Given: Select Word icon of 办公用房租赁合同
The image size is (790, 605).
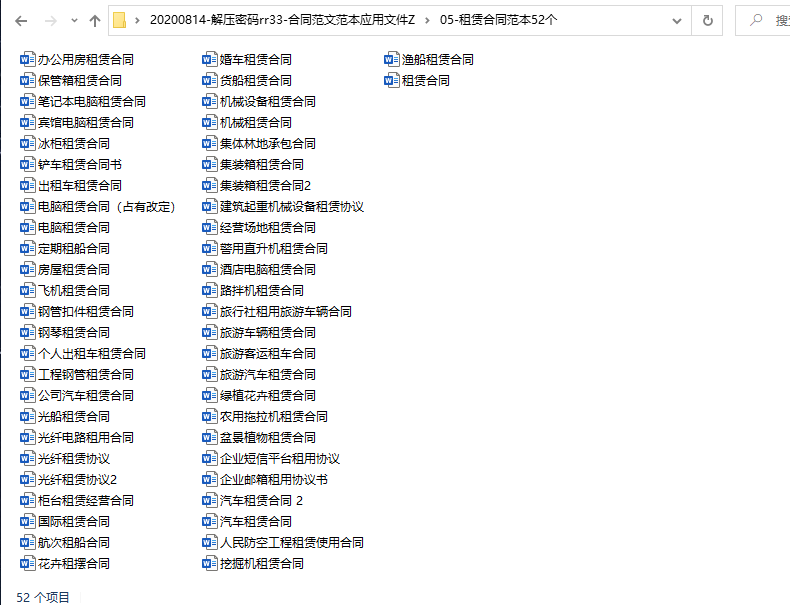Looking at the screenshot, I should [28, 59].
